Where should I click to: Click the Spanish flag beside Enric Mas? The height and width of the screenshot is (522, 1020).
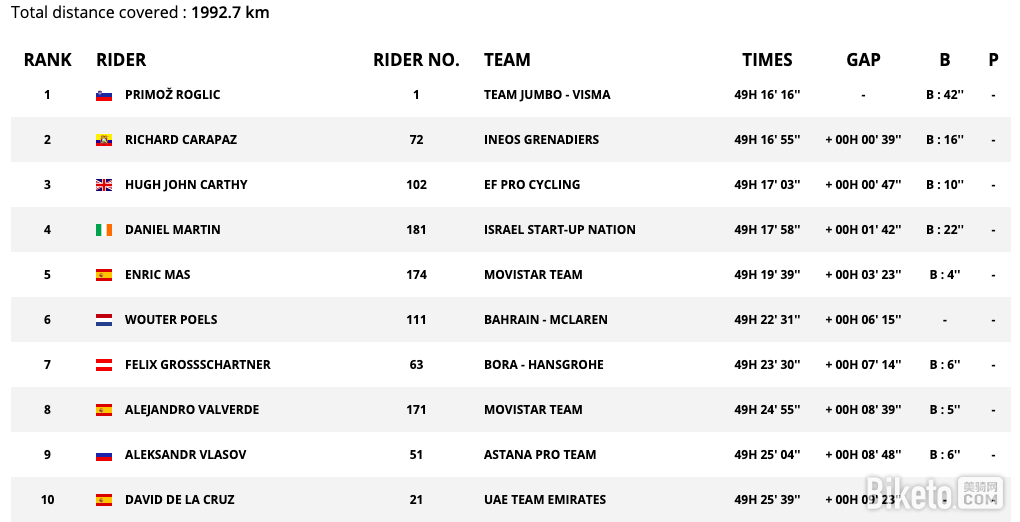coord(103,275)
